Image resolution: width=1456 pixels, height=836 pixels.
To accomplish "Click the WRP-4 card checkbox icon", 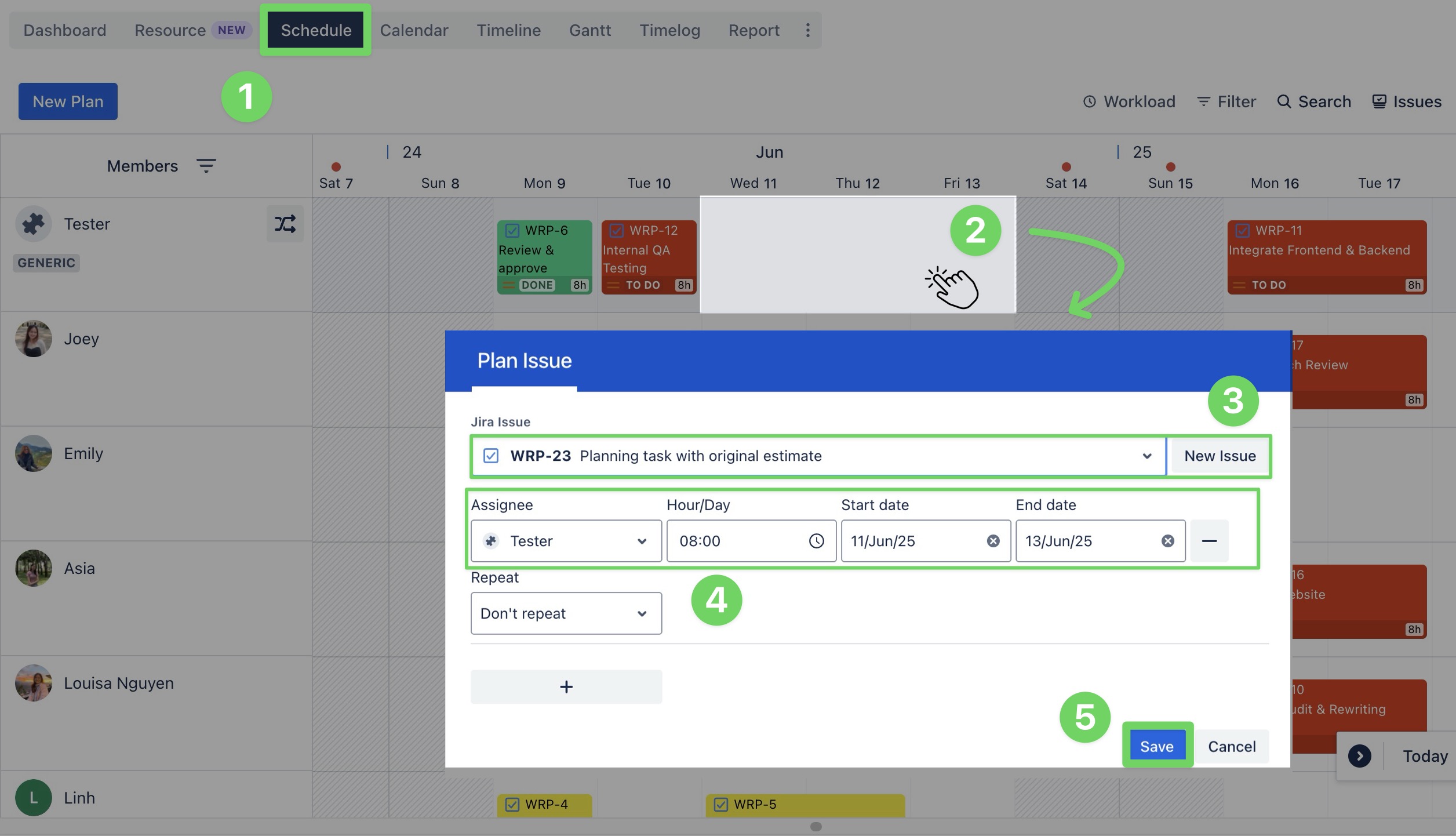I will [x=512, y=805].
